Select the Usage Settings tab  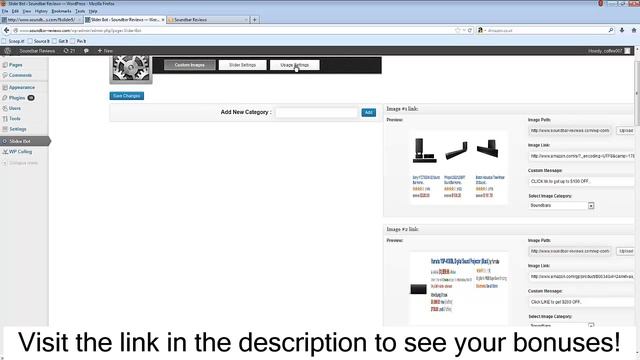pos(294,65)
